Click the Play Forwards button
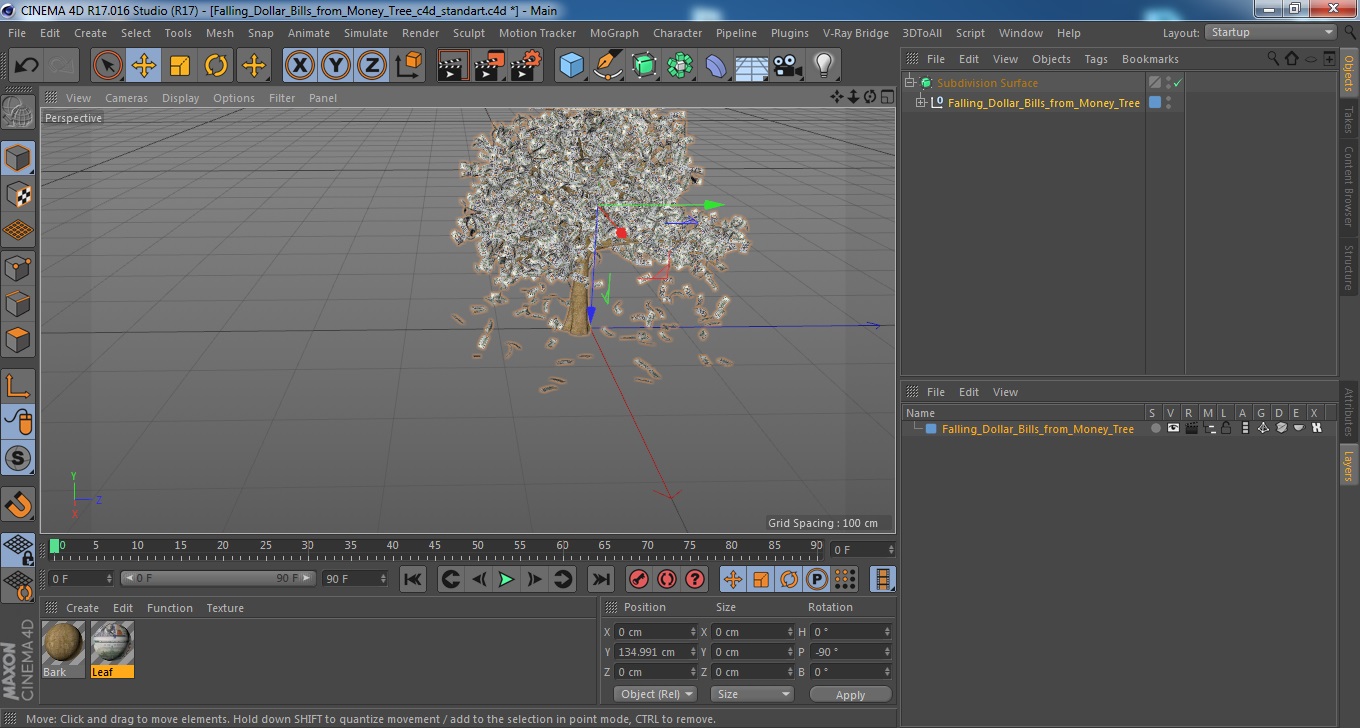1360x728 pixels. click(507, 579)
